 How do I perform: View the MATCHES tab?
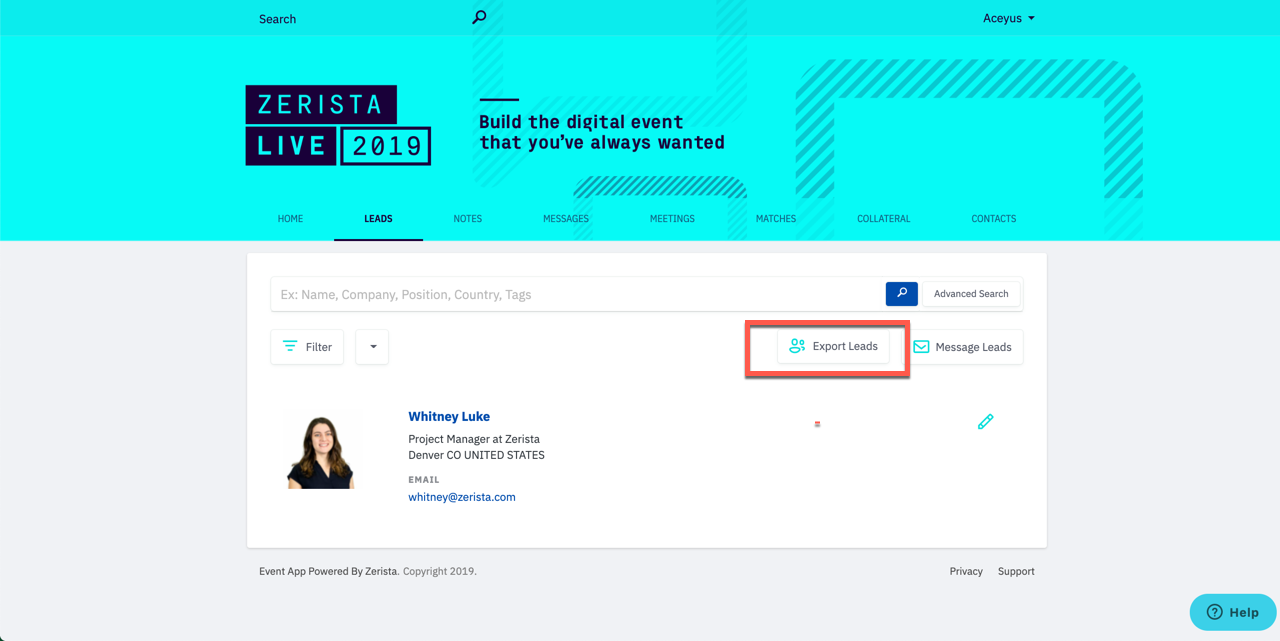point(776,218)
